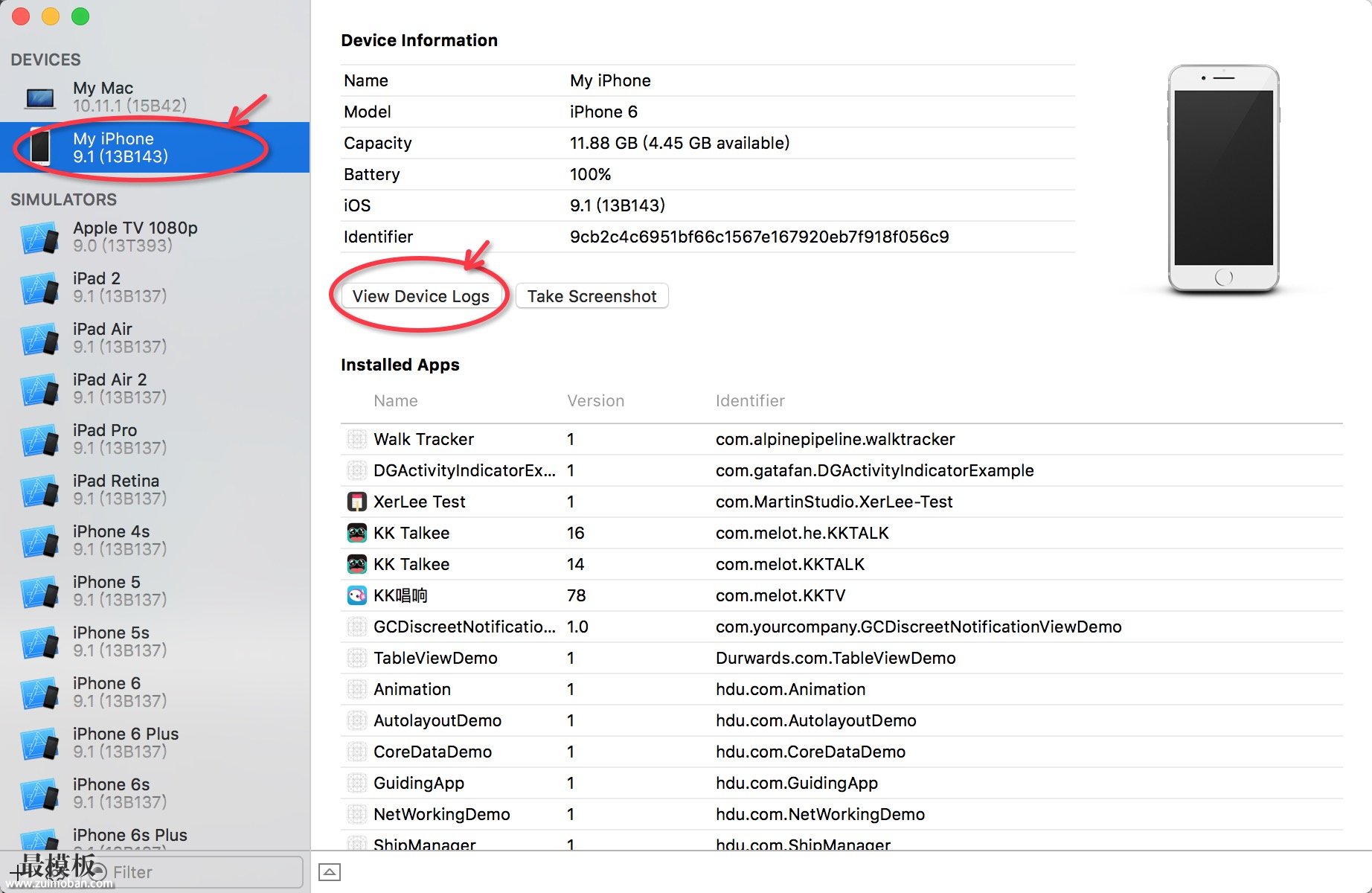
Task: Click the iOS value 9.1 (13B143)
Action: coord(617,205)
